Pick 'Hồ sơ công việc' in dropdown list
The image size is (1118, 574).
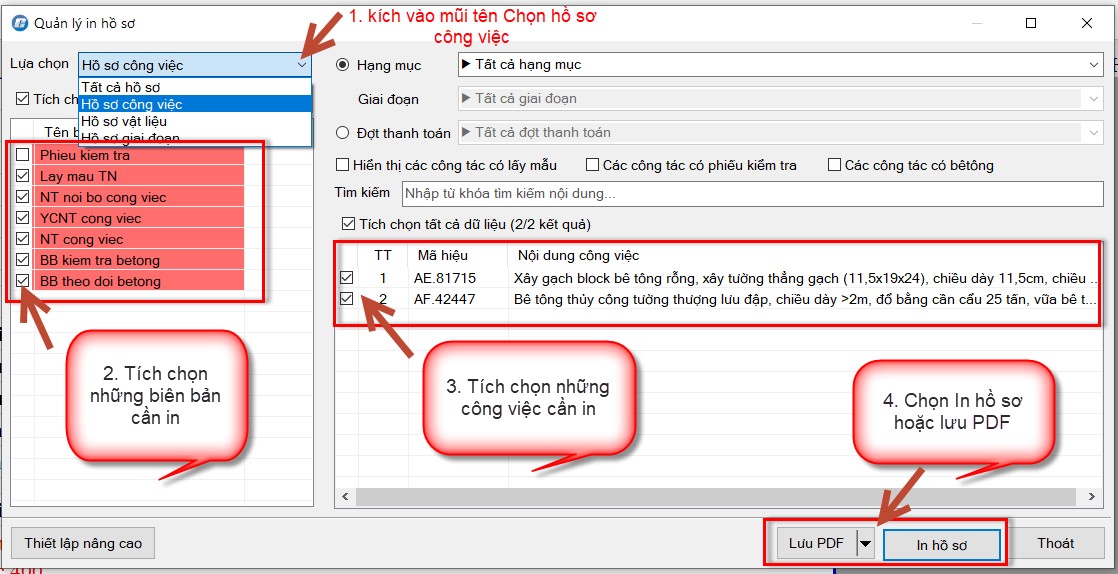pos(131,104)
